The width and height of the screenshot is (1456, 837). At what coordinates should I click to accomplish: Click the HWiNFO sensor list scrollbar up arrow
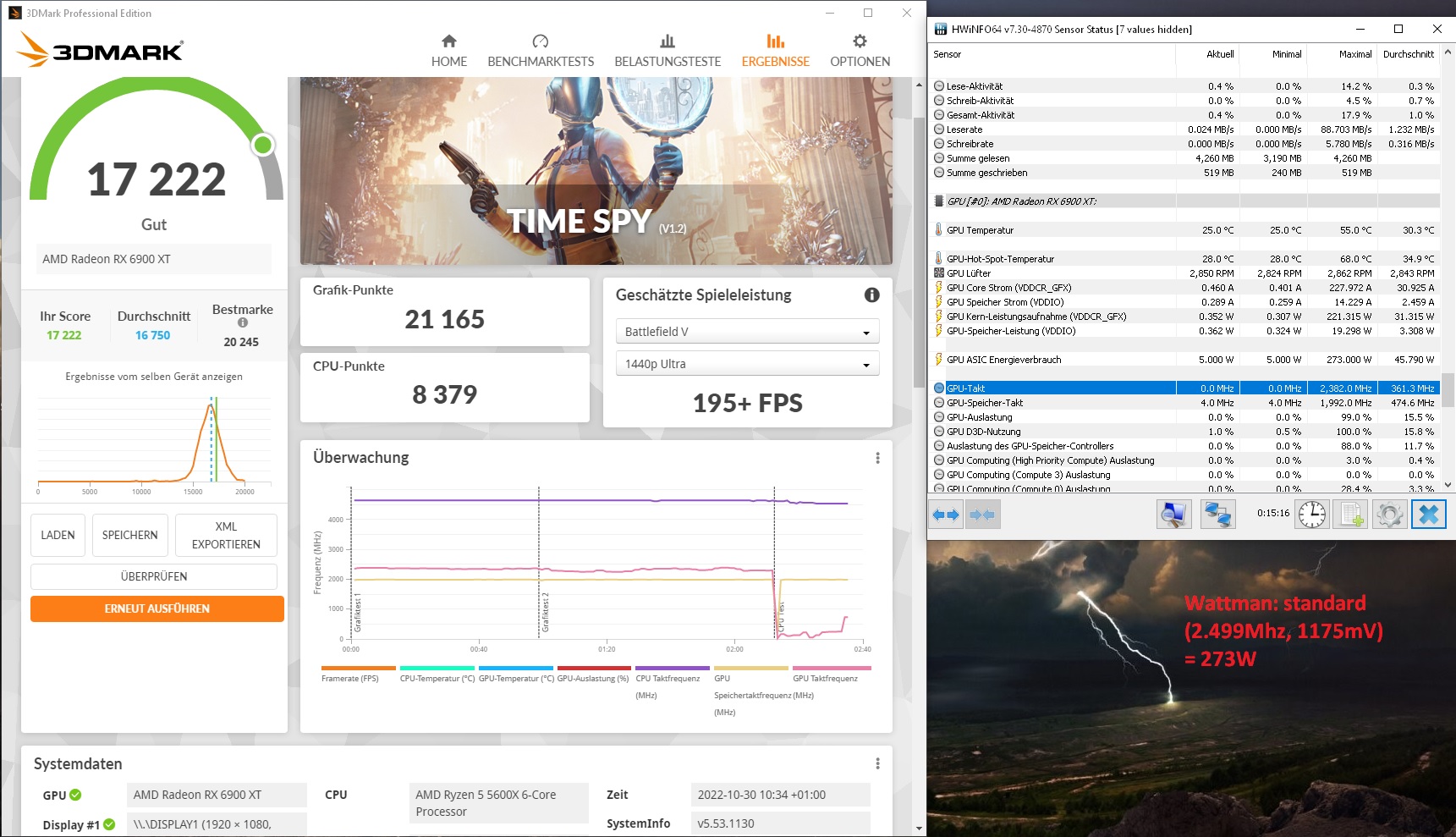click(1448, 52)
